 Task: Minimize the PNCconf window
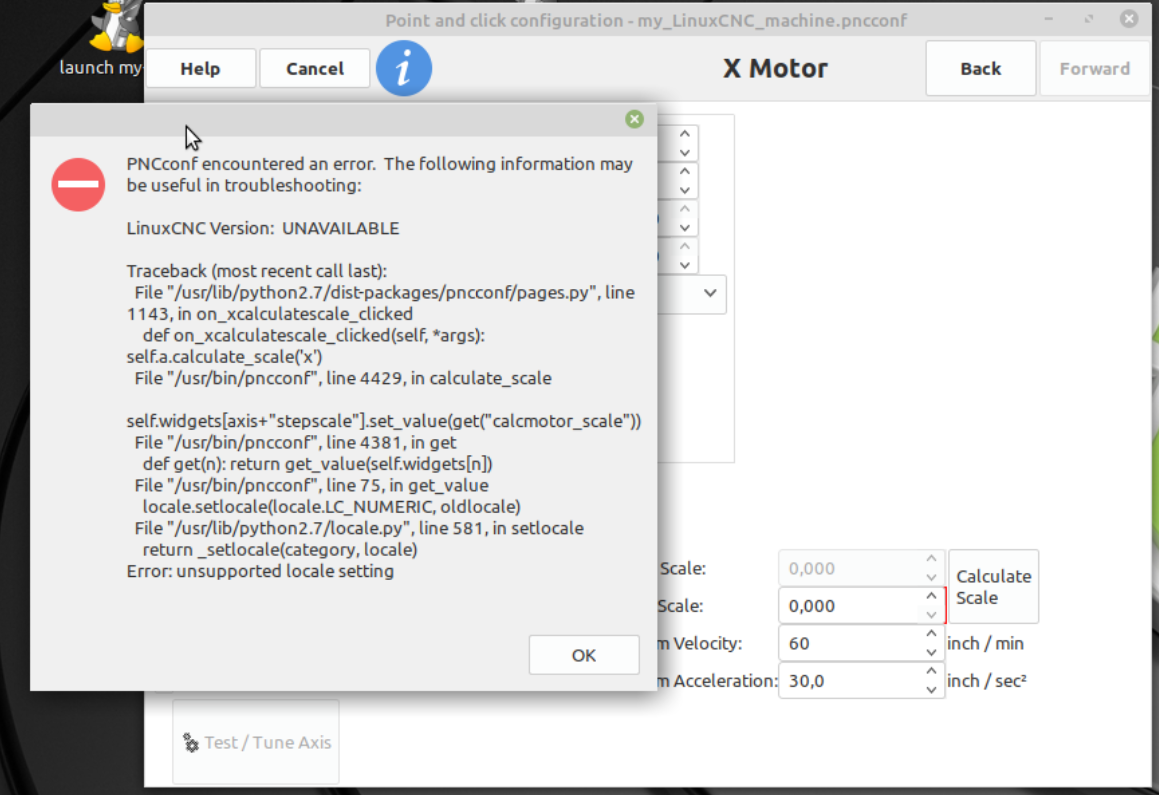1049,19
